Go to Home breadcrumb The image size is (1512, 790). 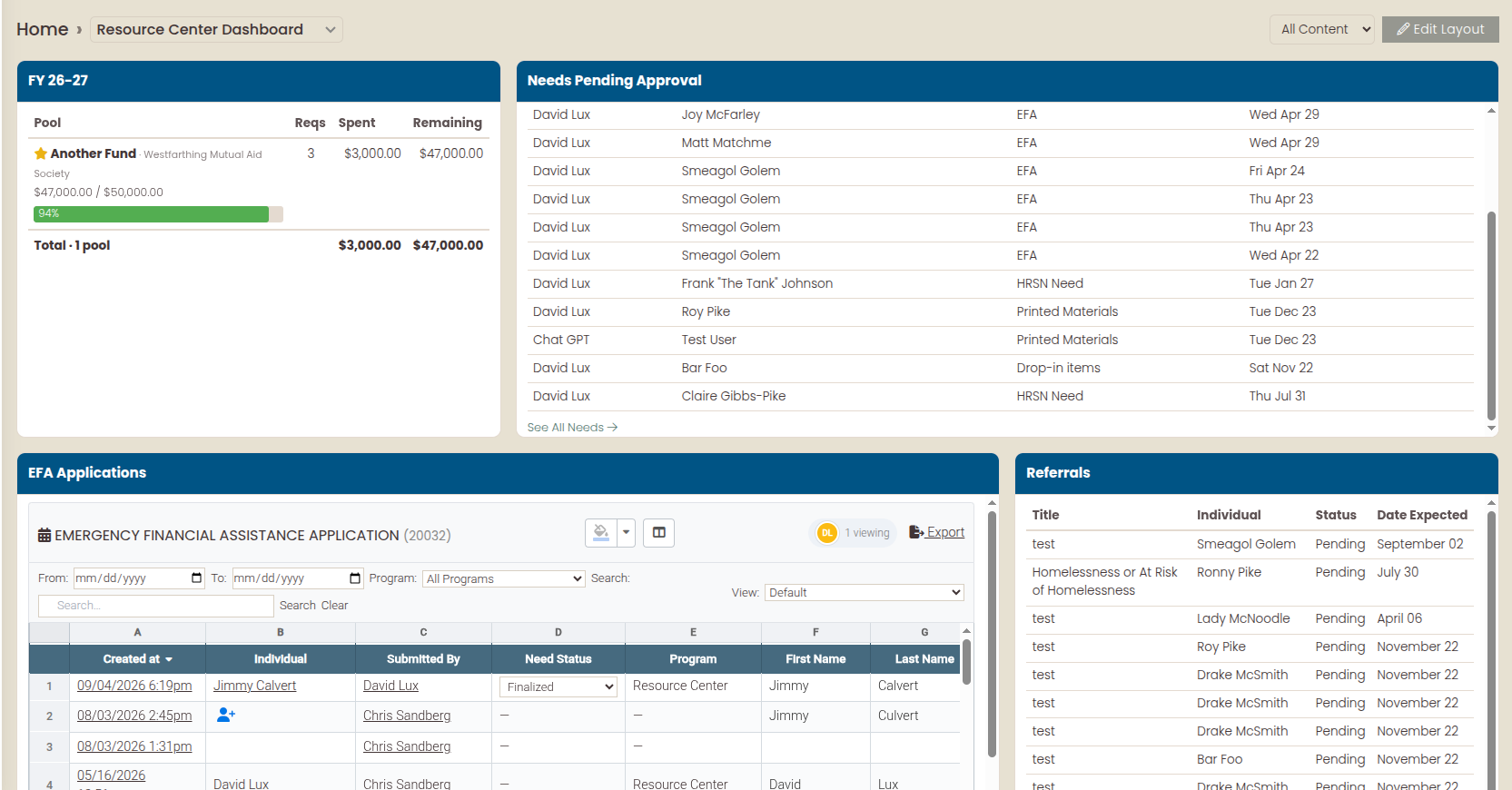(x=42, y=29)
